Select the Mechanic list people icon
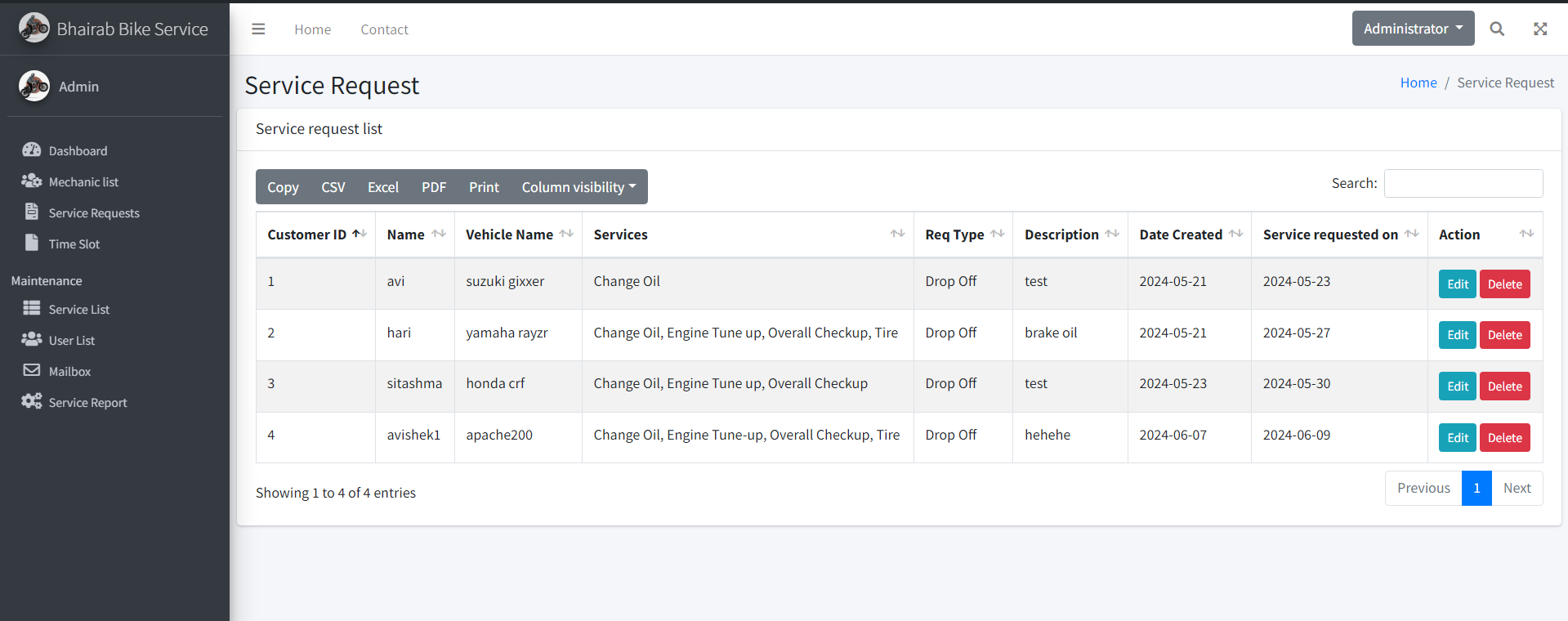This screenshot has width=1568, height=621. [32, 181]
